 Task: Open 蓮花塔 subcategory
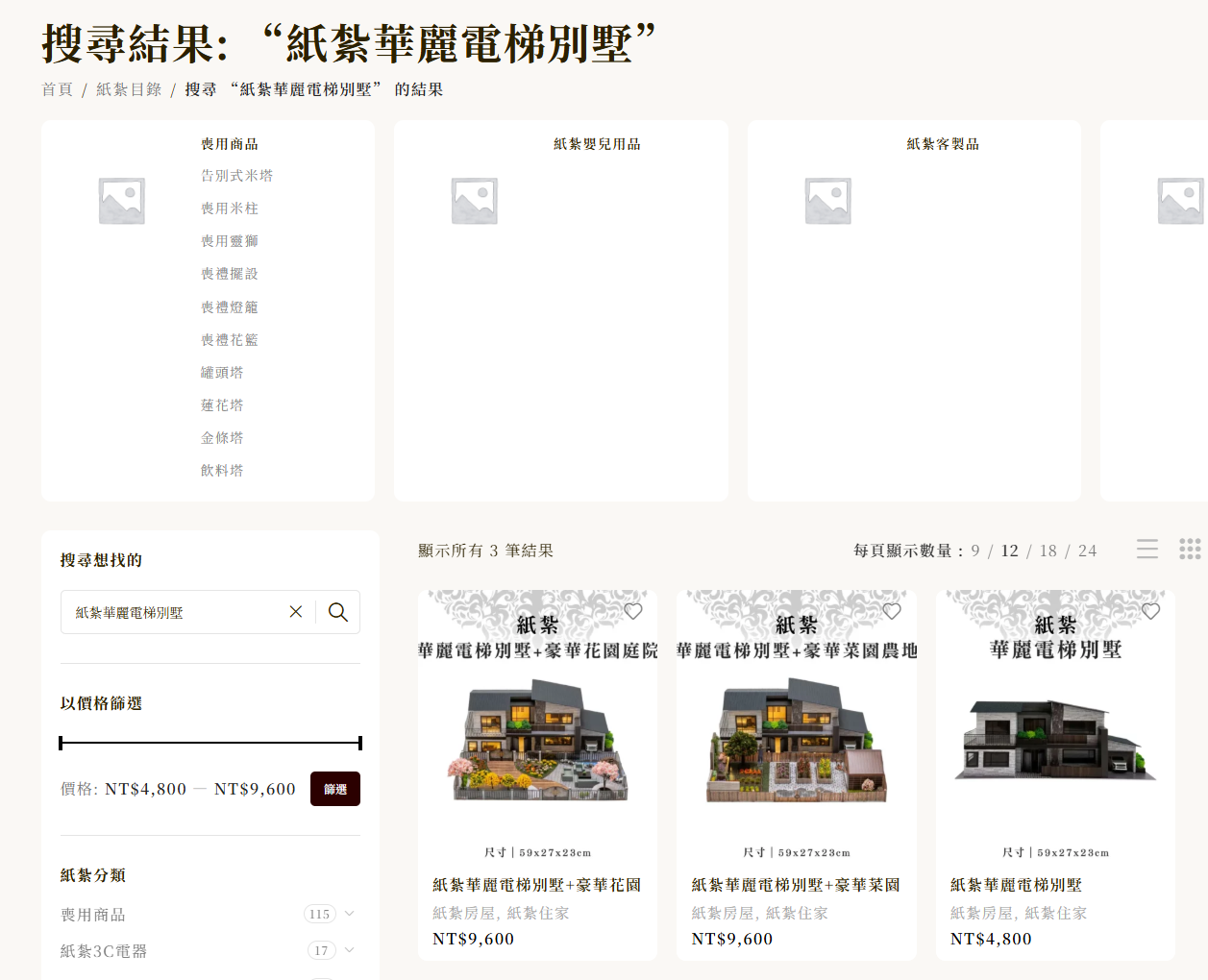click(222, 405)
